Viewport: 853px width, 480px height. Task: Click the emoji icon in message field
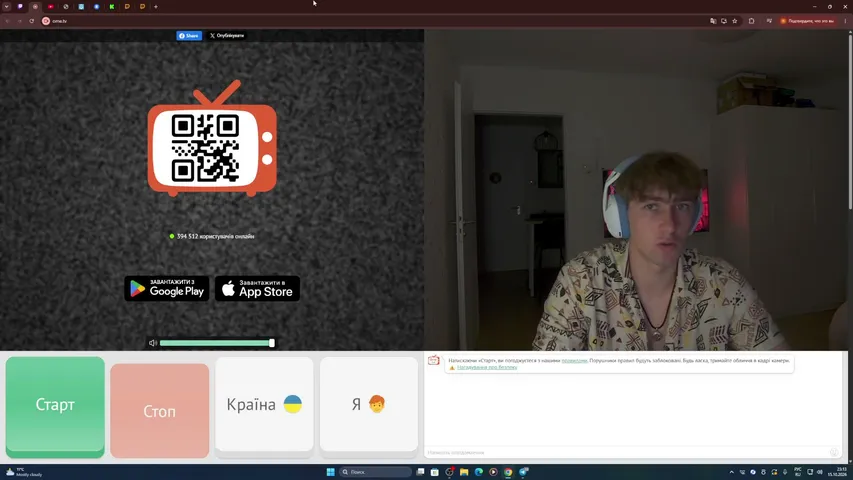click(833, 452)
